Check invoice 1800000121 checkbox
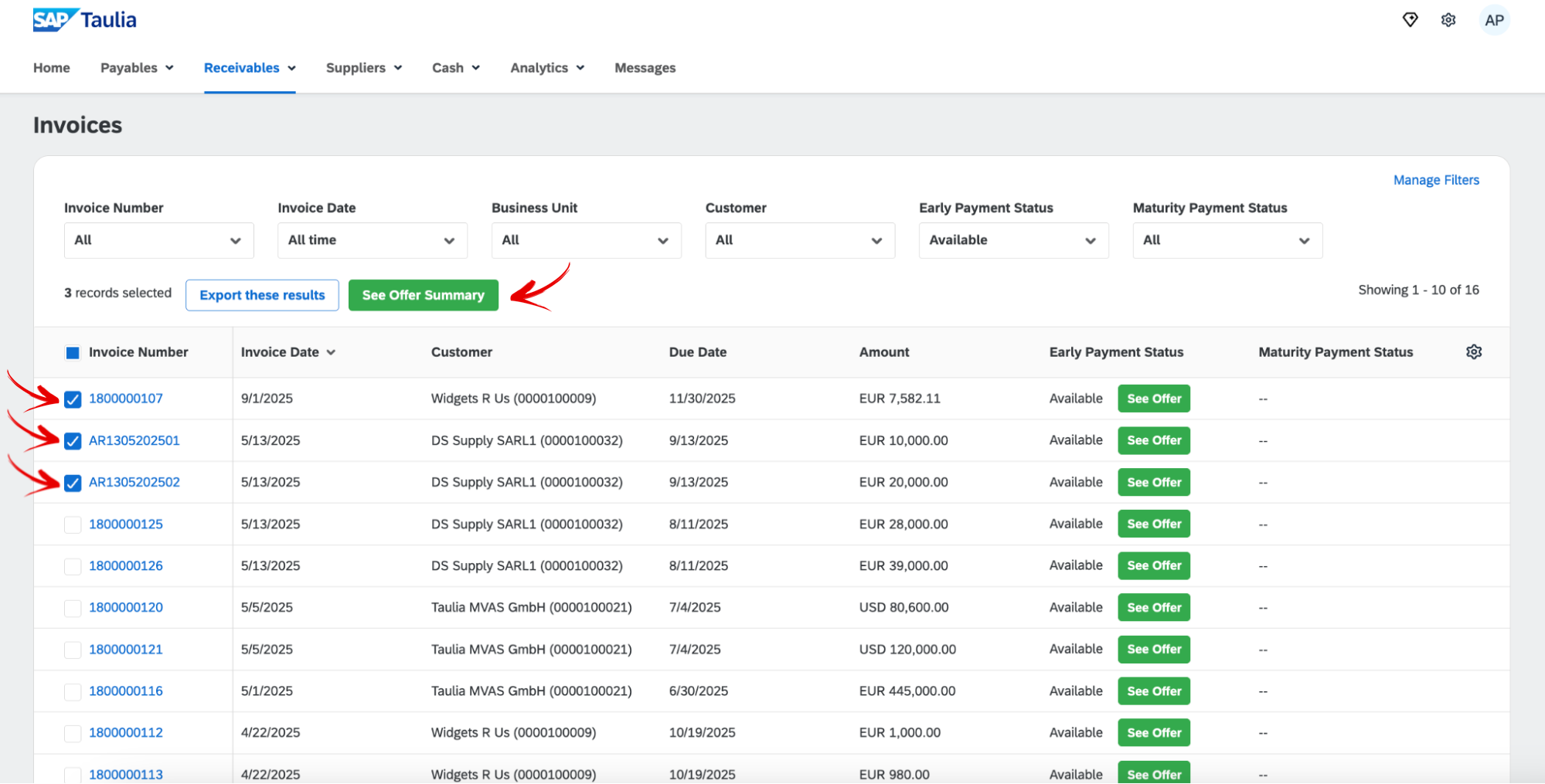The width and height of the screenshot is (1545, 784). tap(73, 650)
